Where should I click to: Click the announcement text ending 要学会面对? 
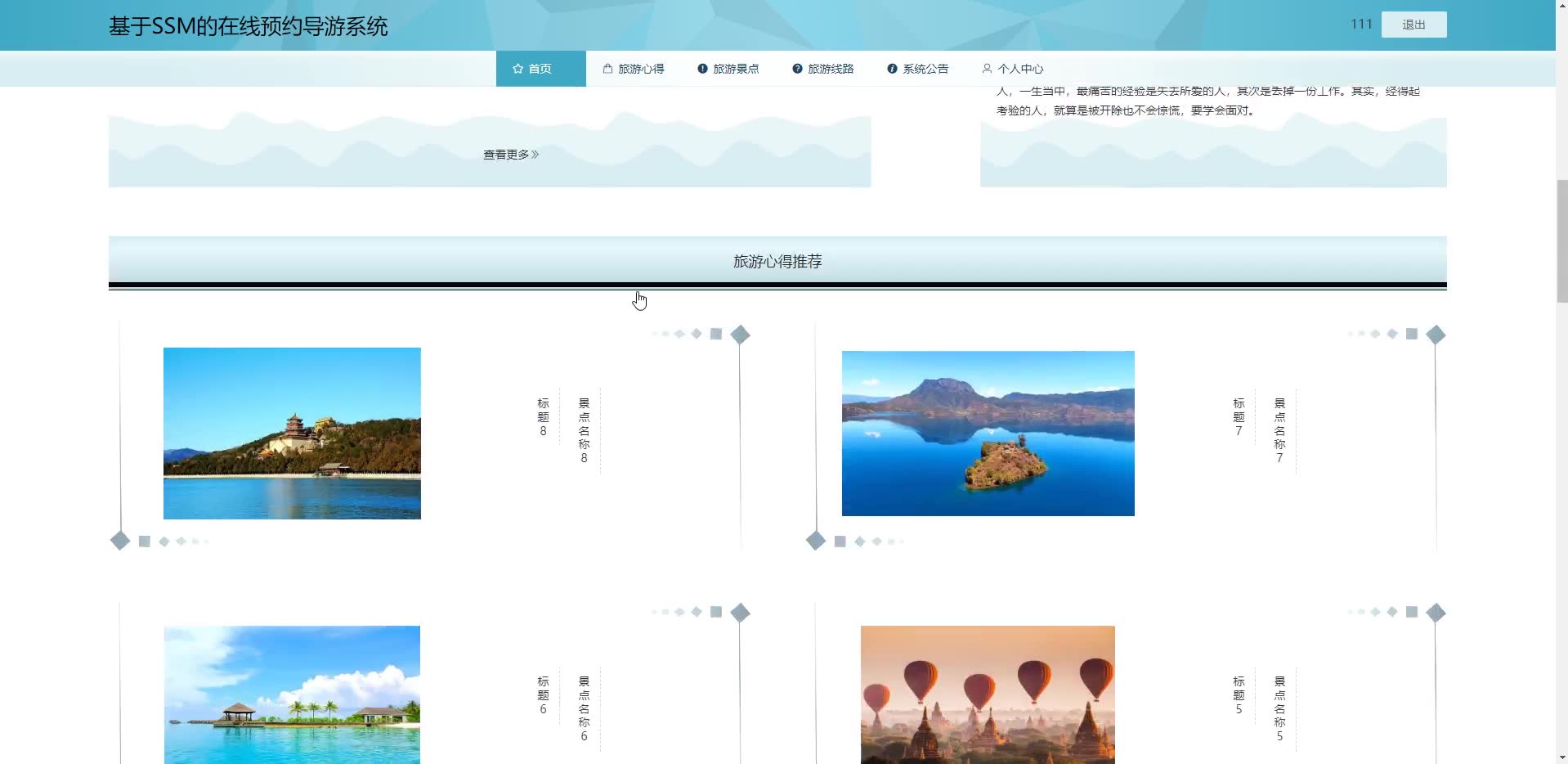click(x=1207, y=101)
